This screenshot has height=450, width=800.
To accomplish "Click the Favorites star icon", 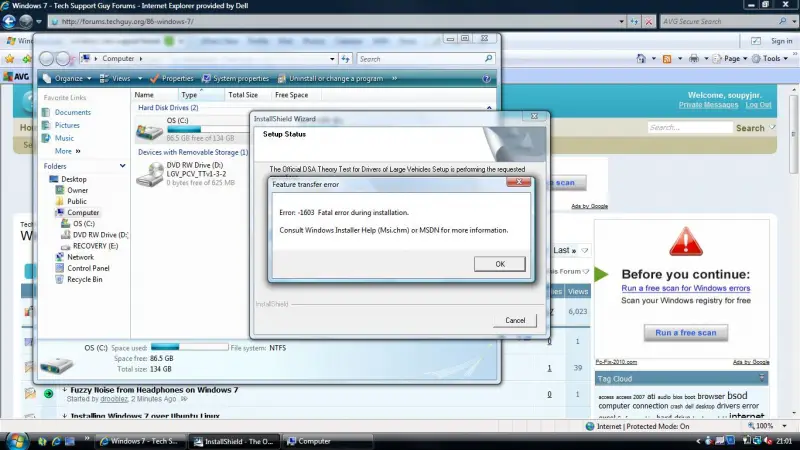I will point(9,59).
